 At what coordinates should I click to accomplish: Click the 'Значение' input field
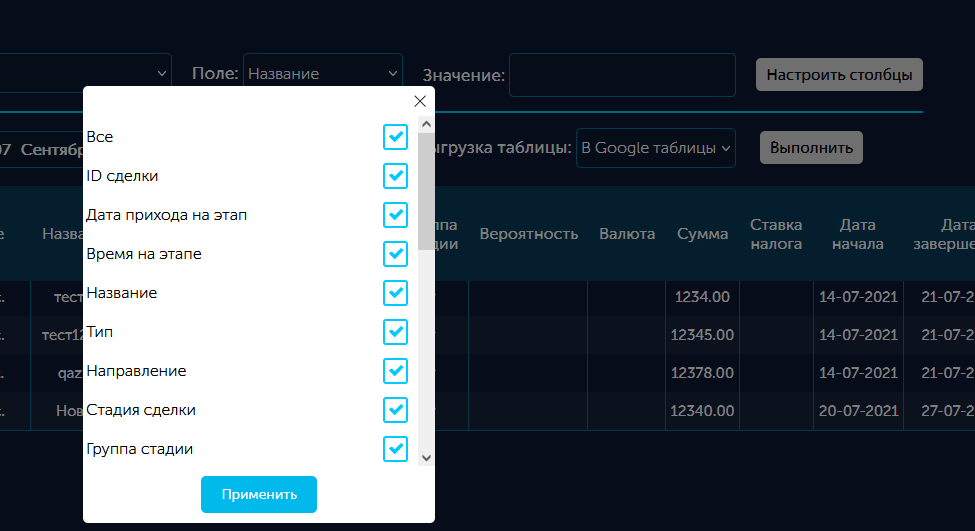[x=622, y=75]
